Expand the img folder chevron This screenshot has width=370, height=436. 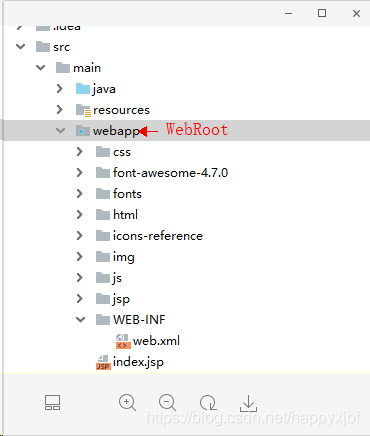[x=79, y=257]
